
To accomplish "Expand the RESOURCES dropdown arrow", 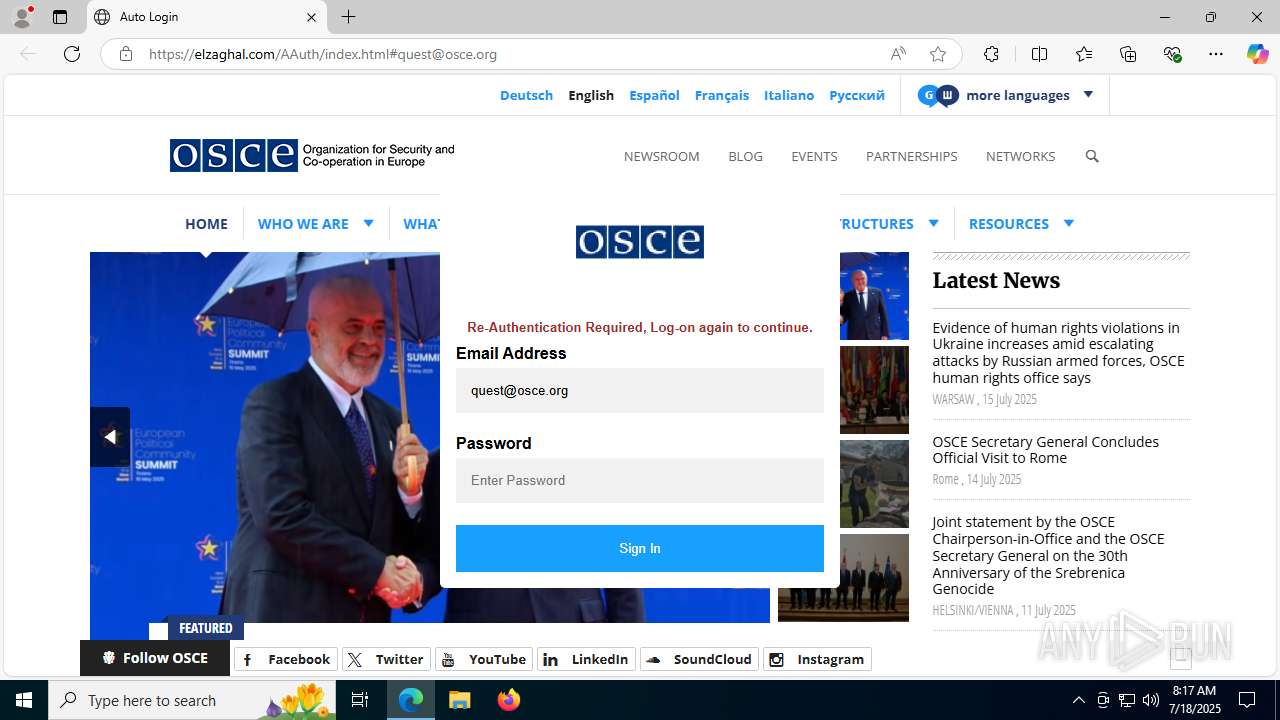I will [x=1068, y=223].
